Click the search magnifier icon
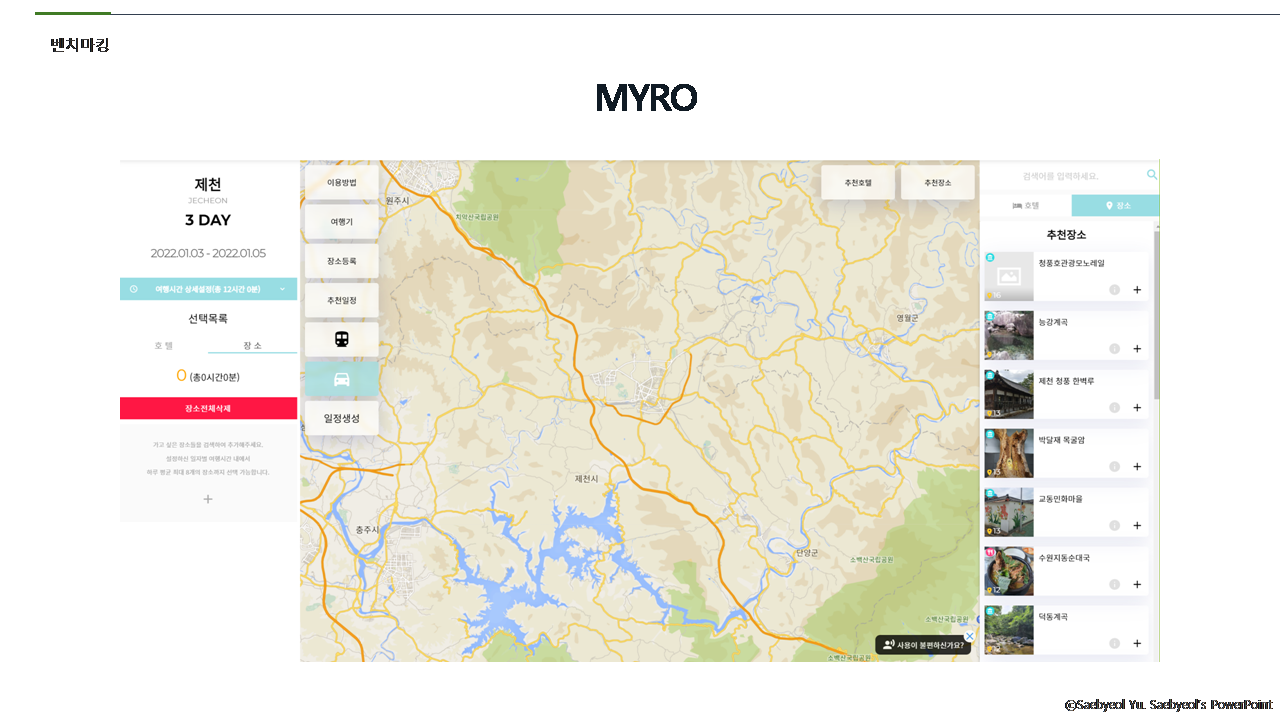The image size is (1280, 720). [1152, 175]
